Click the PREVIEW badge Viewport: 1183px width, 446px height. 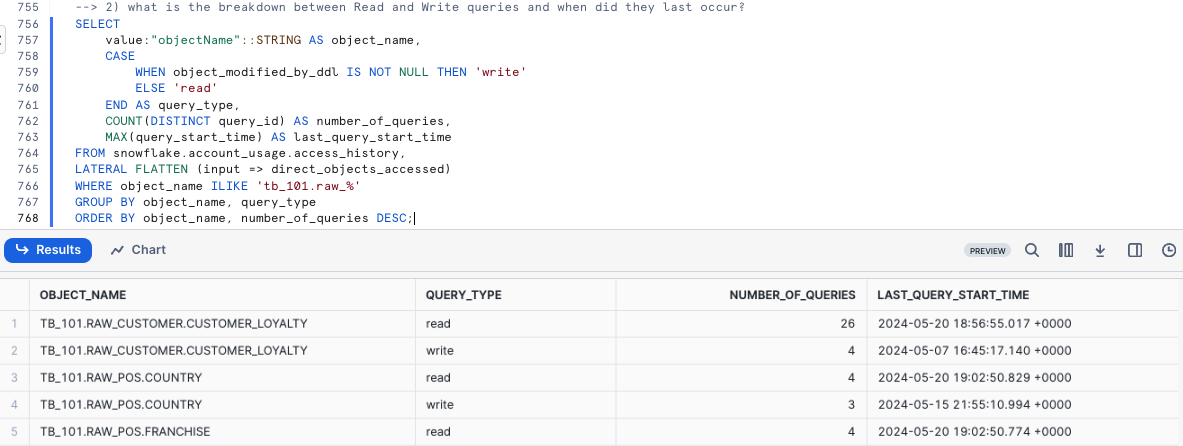[987, 251]
